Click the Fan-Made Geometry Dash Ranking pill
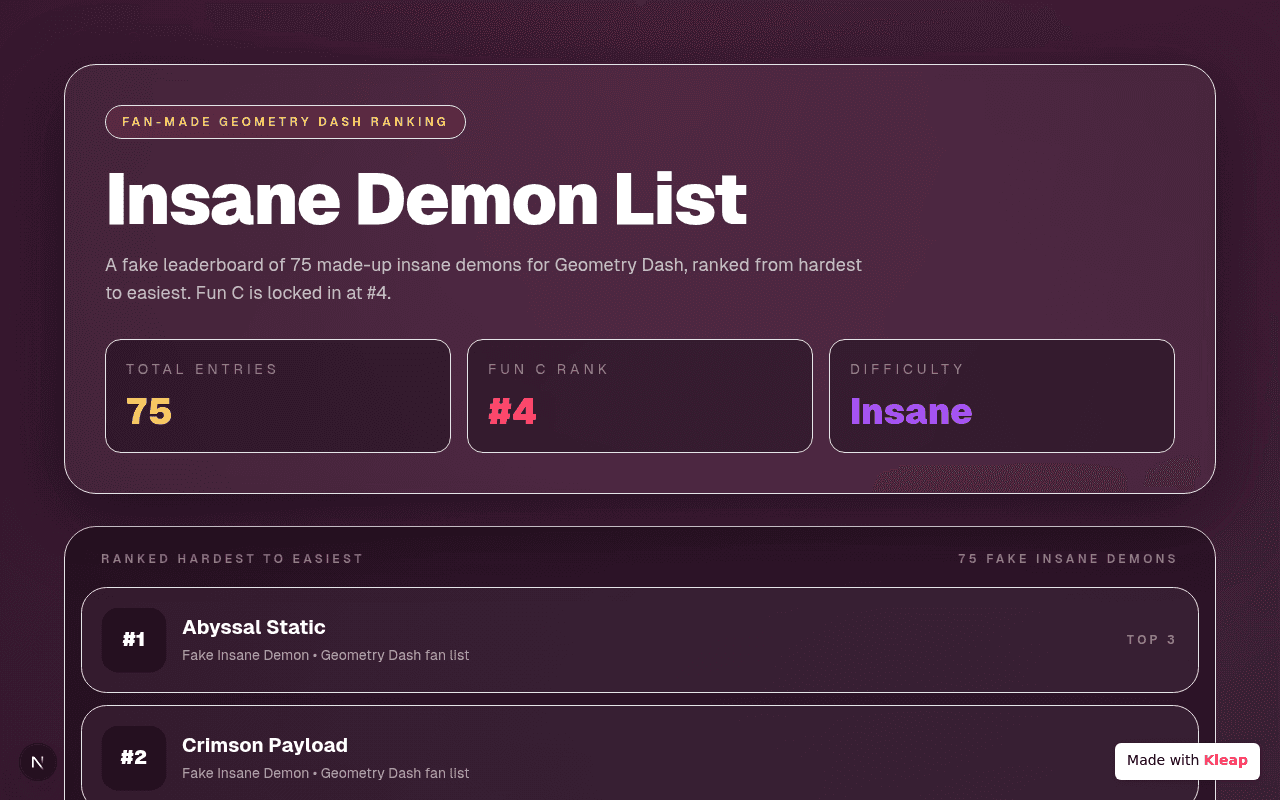1280x800 pixels. [285, 122]
